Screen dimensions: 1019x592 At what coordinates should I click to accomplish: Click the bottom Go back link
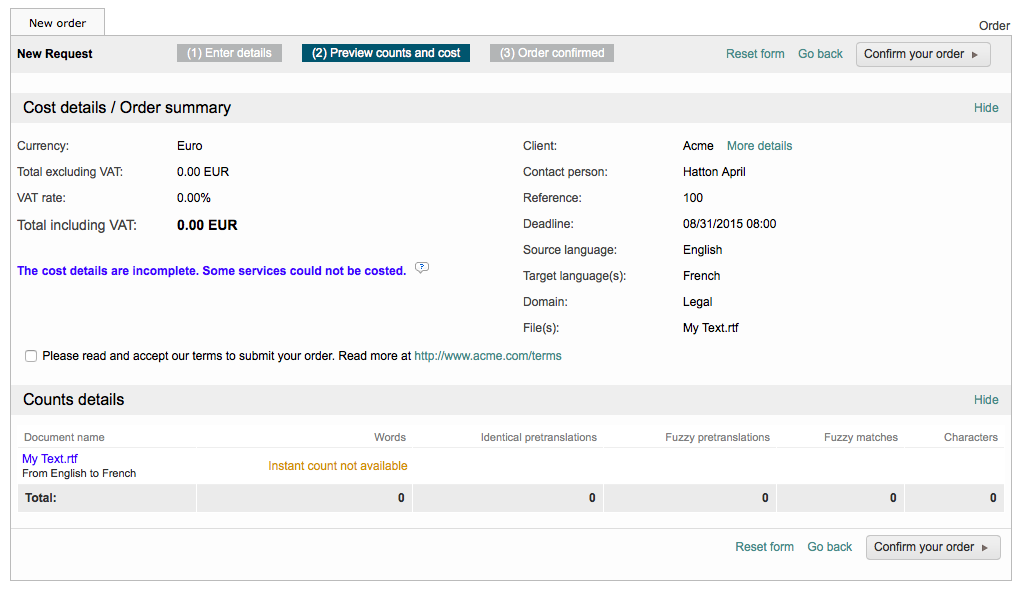829,547
